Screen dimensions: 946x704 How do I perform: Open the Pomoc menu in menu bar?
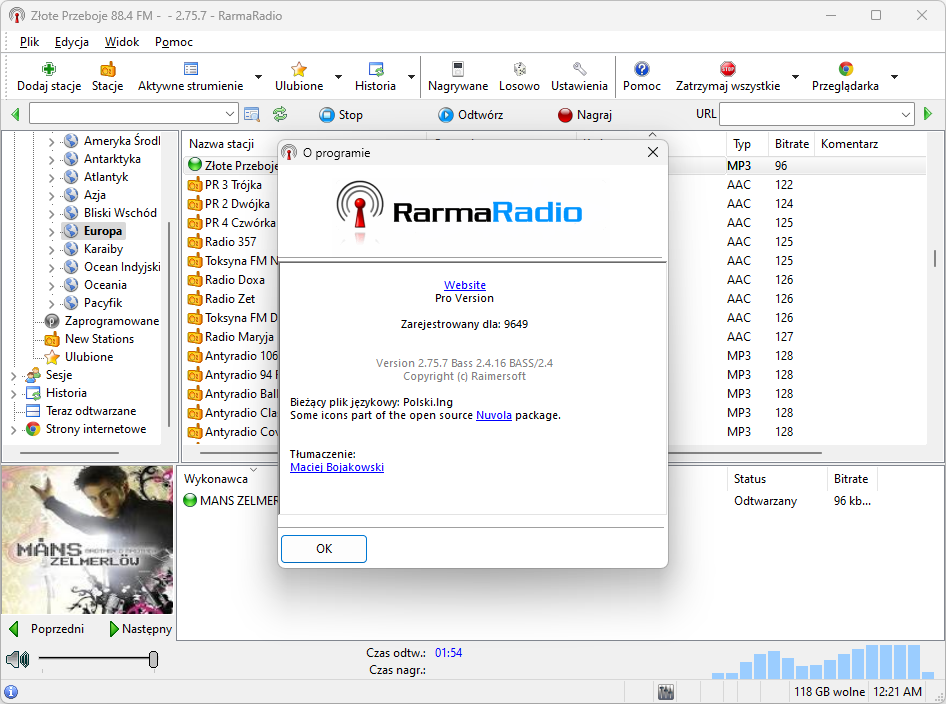point(174,42)
